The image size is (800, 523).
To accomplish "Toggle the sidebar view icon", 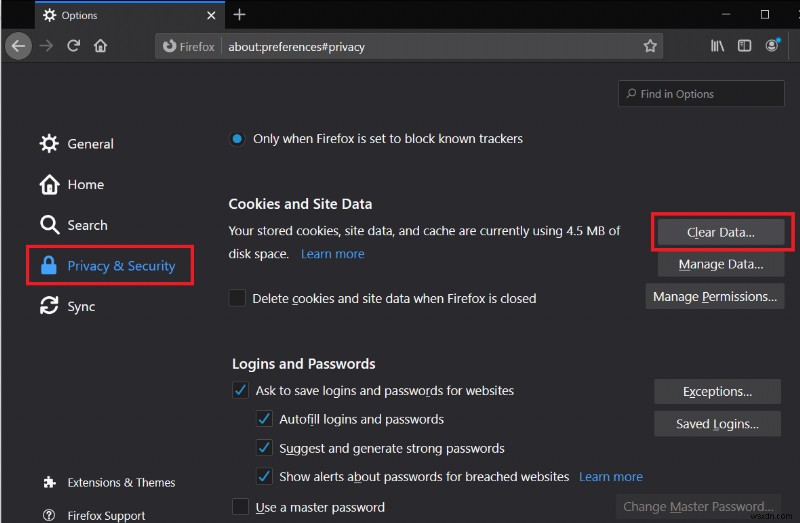I will coord(744,46).
